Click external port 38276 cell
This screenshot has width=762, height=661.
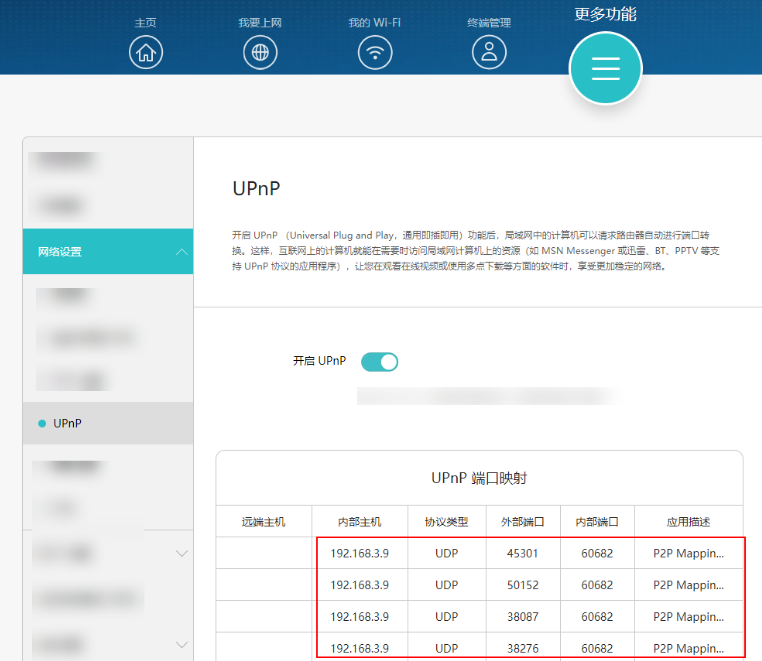tap(523, 648)
